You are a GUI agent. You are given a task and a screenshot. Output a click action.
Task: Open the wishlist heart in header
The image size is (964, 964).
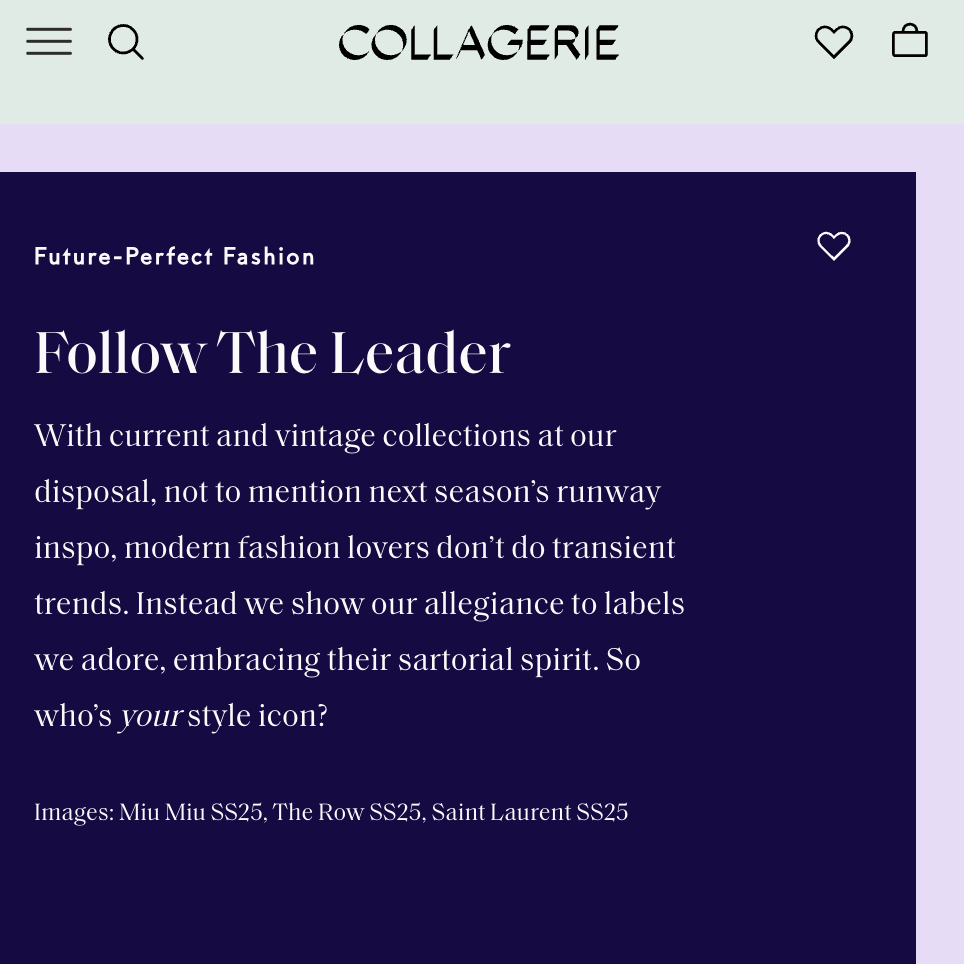[x=833, y=42]
